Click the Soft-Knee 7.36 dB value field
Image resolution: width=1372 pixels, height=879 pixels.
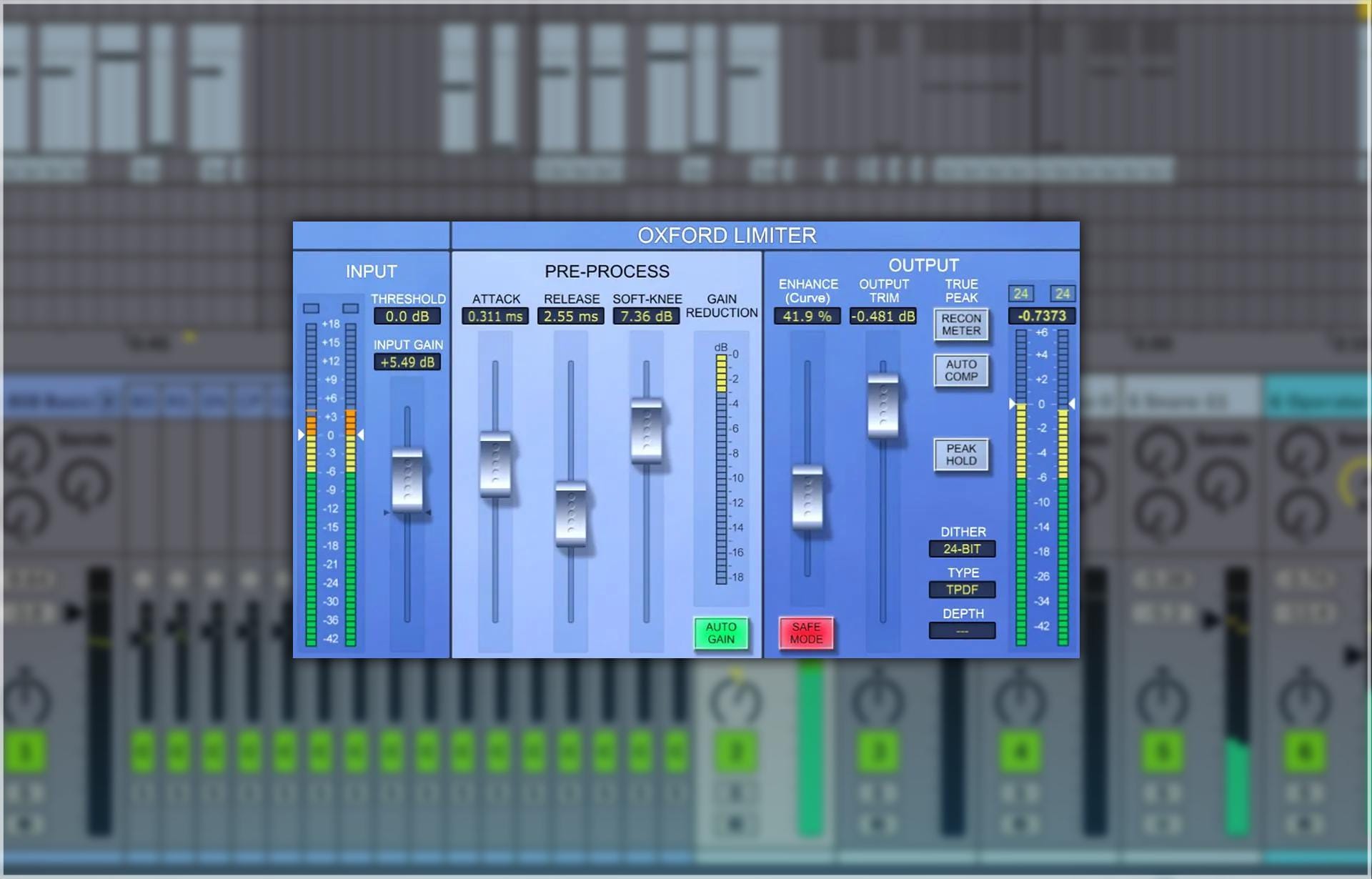(647, 316)
